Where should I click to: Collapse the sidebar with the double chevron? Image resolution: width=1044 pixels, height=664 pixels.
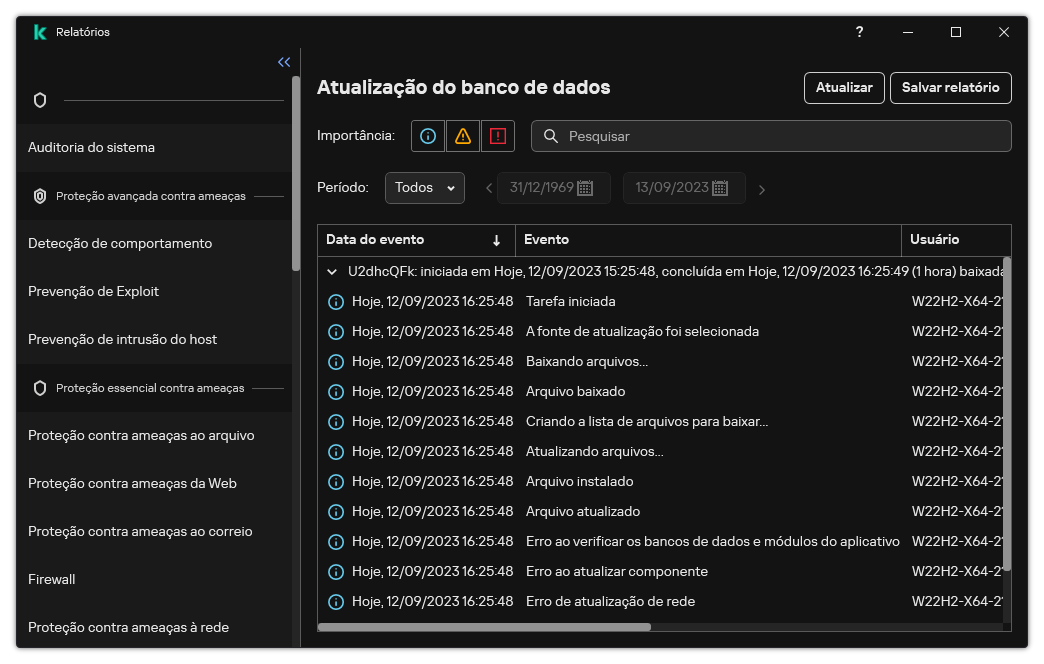pos(283,62)
